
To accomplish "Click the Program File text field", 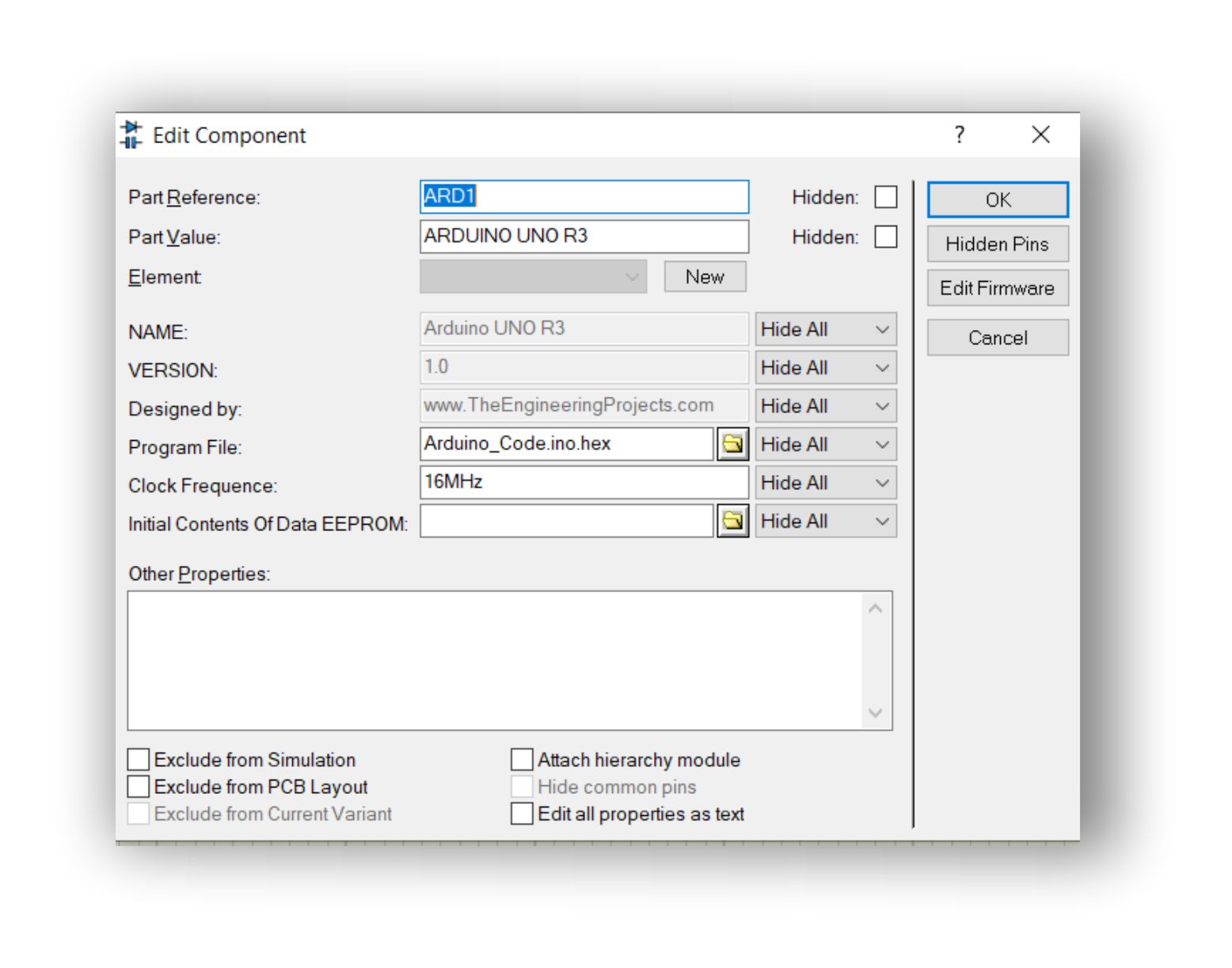I will [x=567, y=444].
